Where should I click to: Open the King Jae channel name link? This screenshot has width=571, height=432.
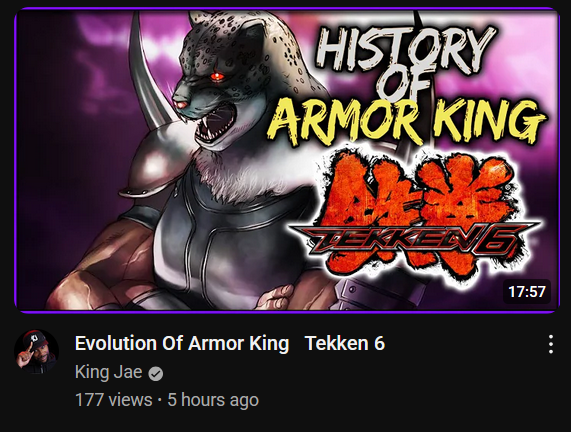click(x=109, y=372)
